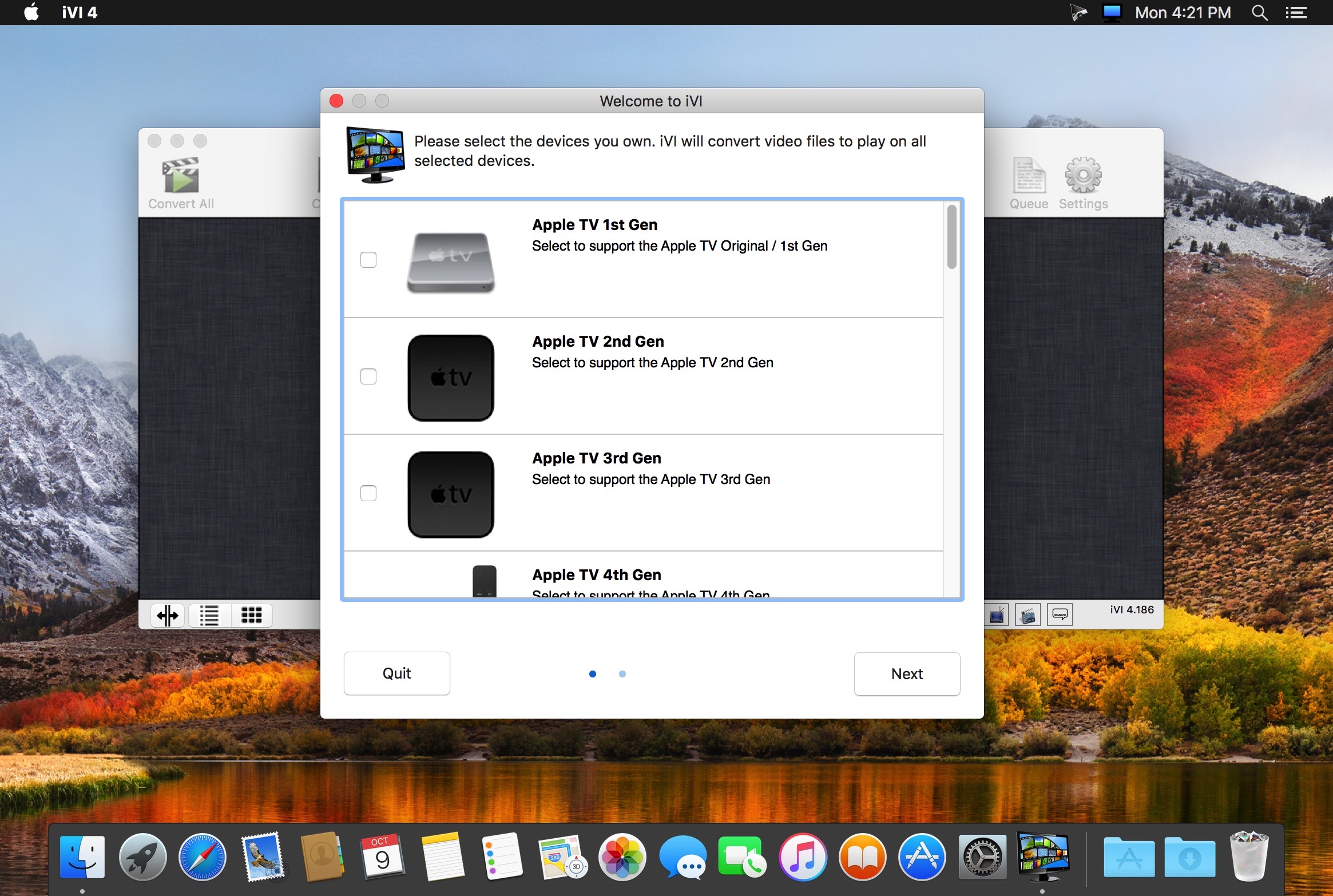Click the split-pane resize arrows icon
This screenshot has width=1333, height=896.
tap(168, 616)
